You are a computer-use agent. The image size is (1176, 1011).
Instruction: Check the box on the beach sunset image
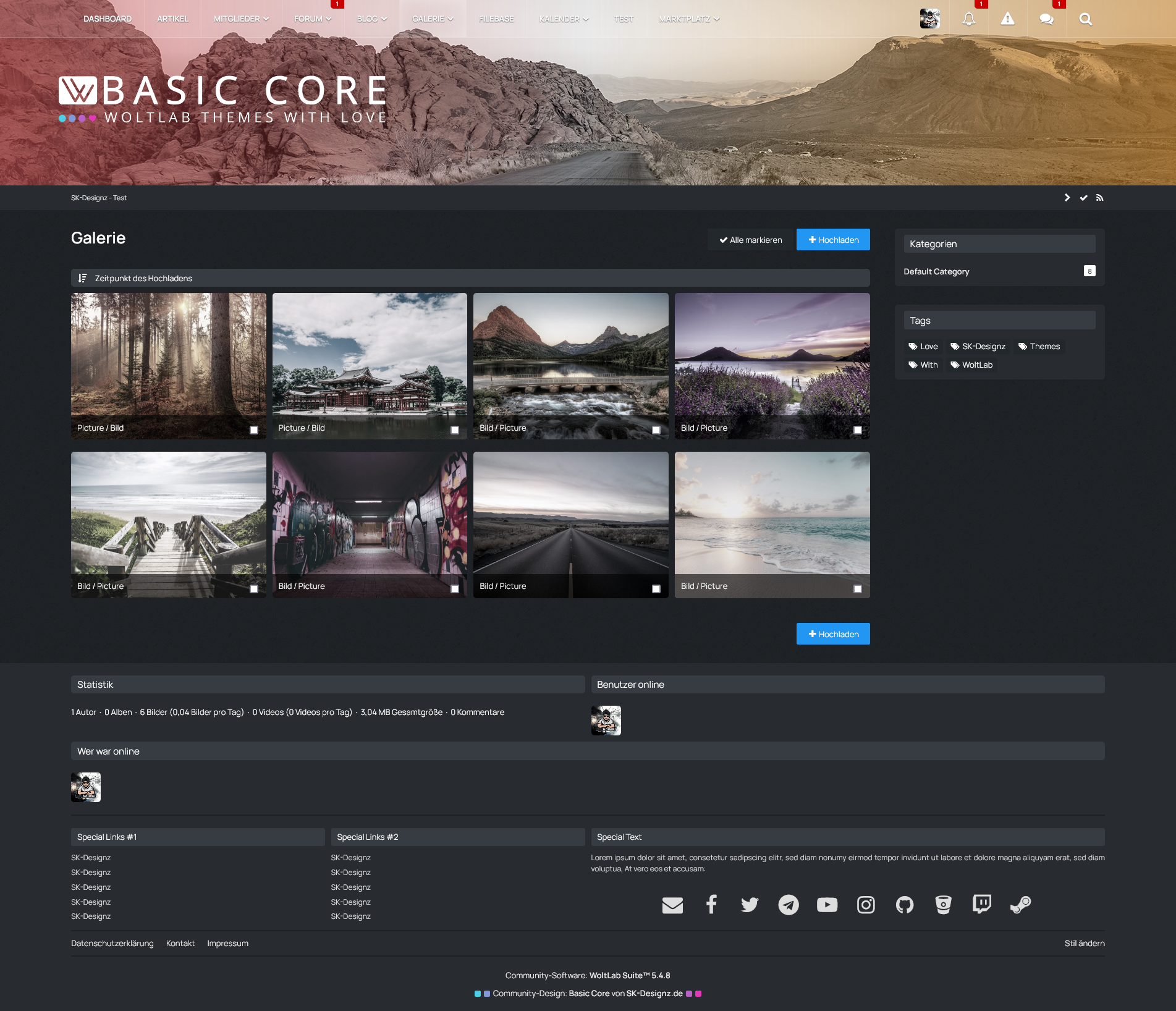click(857, 589)
